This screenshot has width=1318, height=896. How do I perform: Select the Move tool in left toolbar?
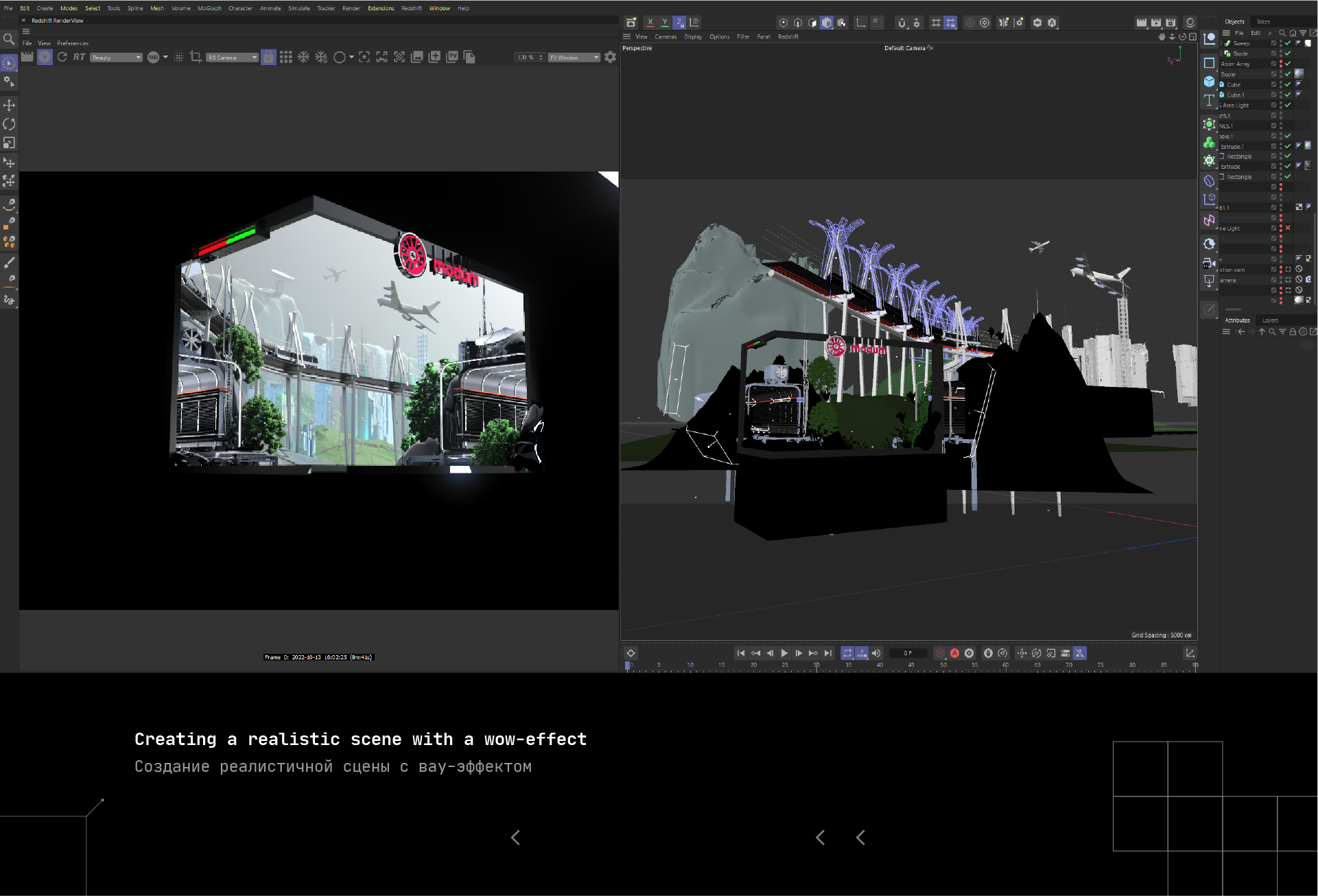click(x=9, y=105)
